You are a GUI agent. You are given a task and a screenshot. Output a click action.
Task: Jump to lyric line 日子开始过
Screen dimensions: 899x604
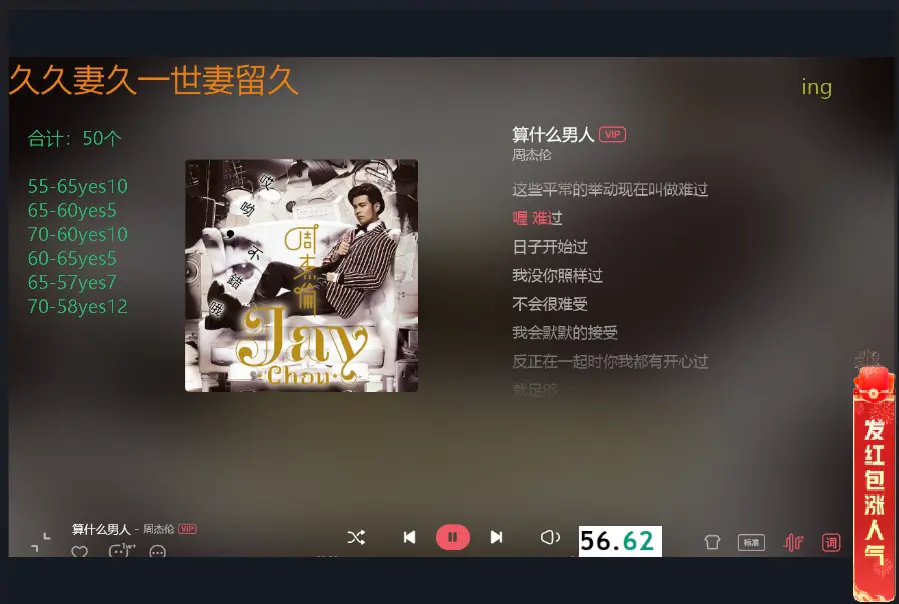[550, 247]
